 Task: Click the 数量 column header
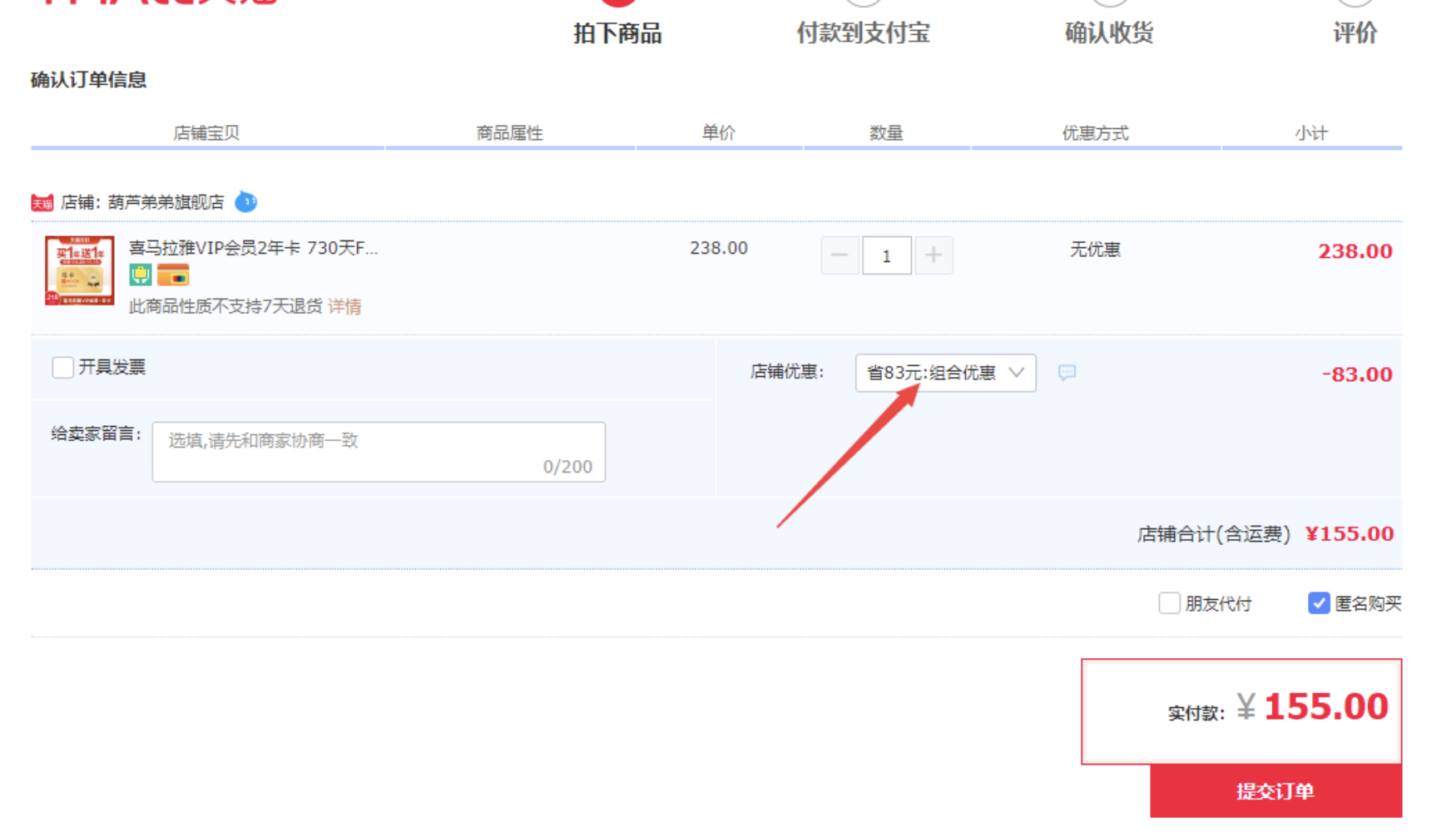(886, 133)
